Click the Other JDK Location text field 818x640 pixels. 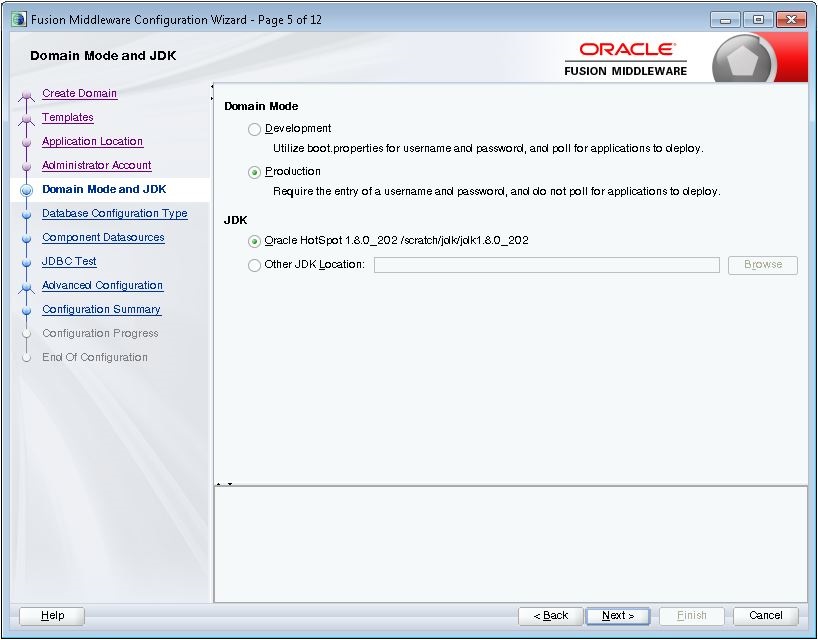(x=547, y=264)
